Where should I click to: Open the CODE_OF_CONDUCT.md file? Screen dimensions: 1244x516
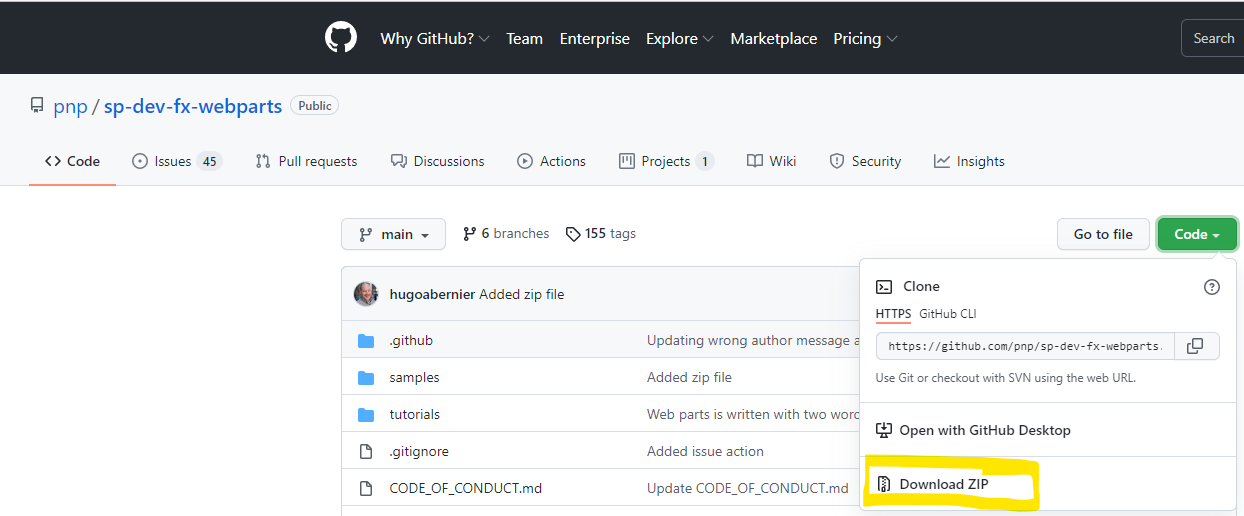point(465,489)
